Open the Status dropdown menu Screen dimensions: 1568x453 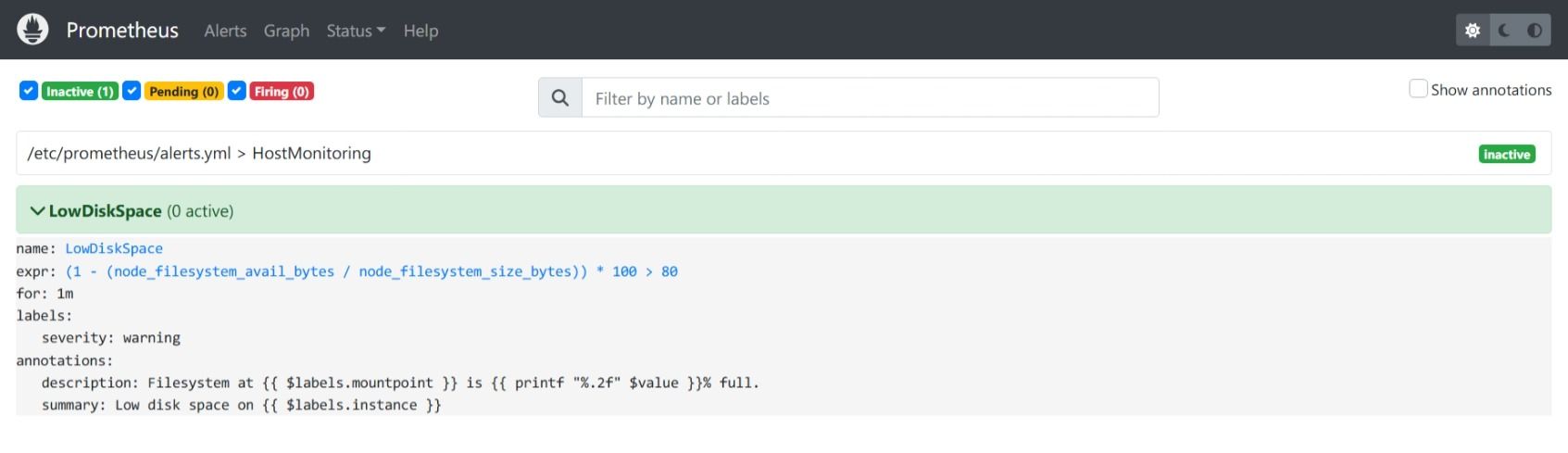pyautogui.click(x=356, y=31)
